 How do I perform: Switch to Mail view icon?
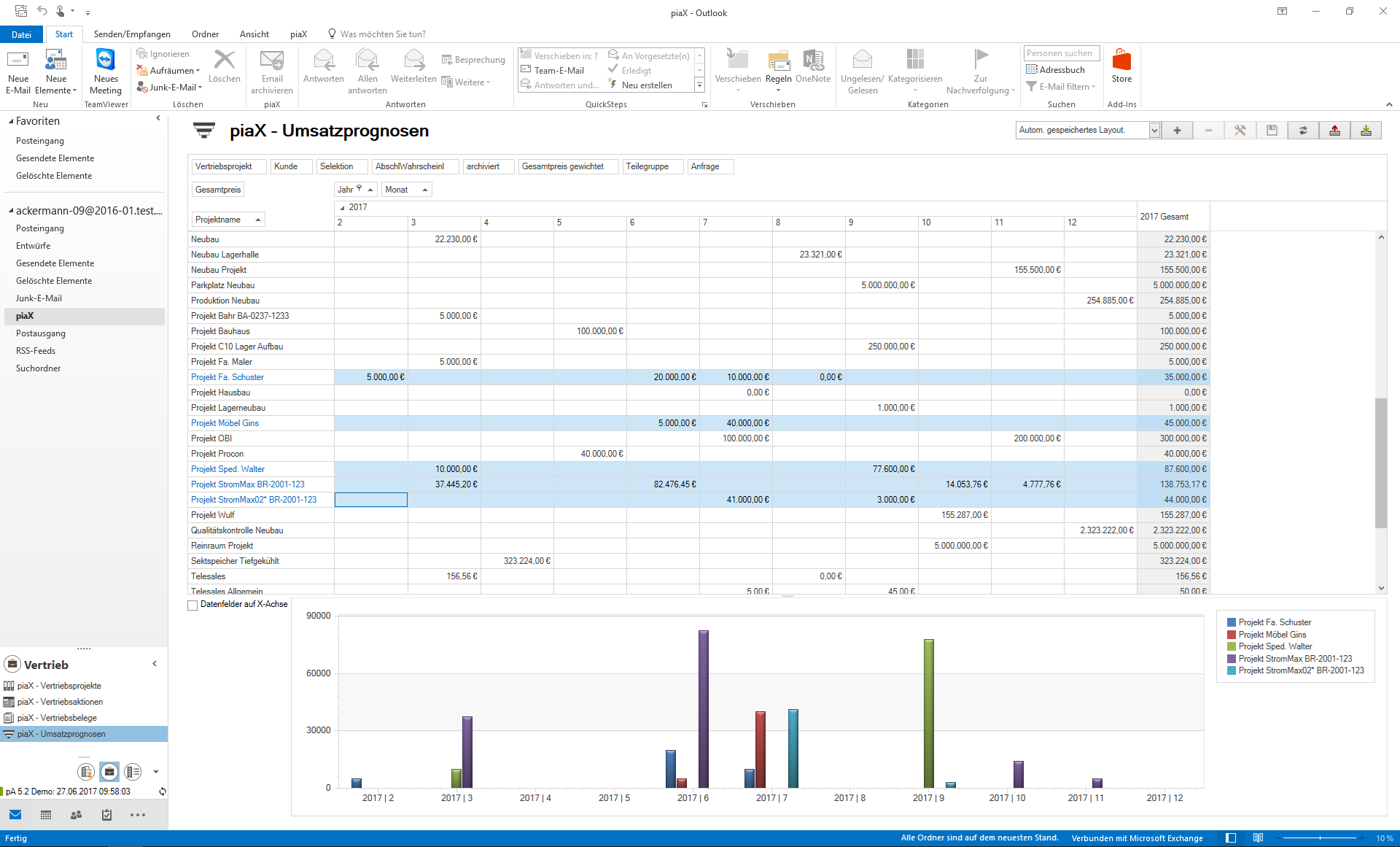click(x=15, y=815)
